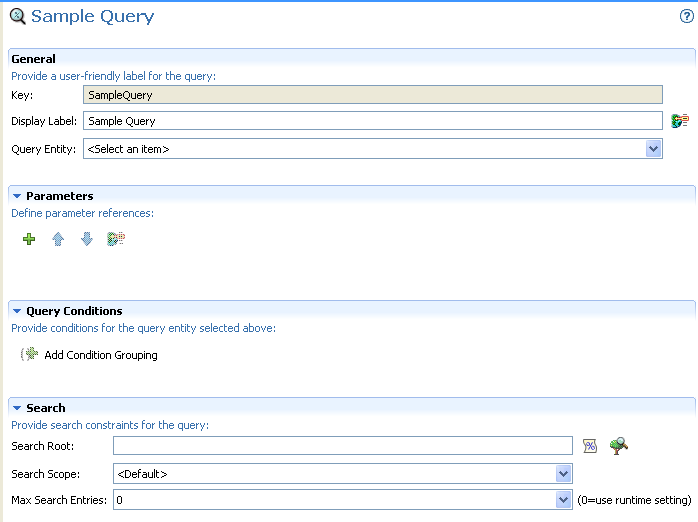Open the Query Entity dropdown
The image size is (698, 522).
(653, 149)
